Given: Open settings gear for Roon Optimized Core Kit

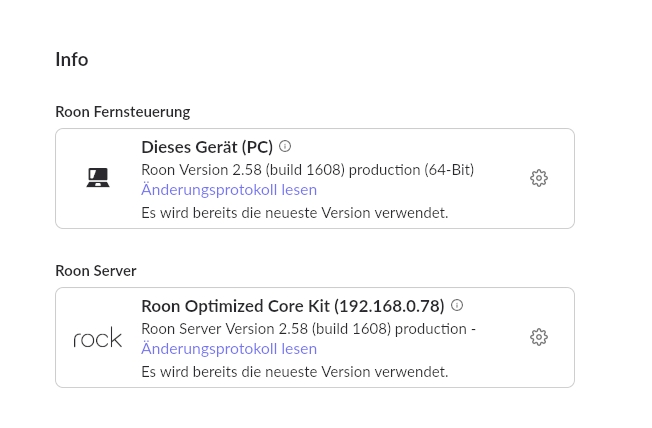Looking at the screenshot, I should point(539,337).
